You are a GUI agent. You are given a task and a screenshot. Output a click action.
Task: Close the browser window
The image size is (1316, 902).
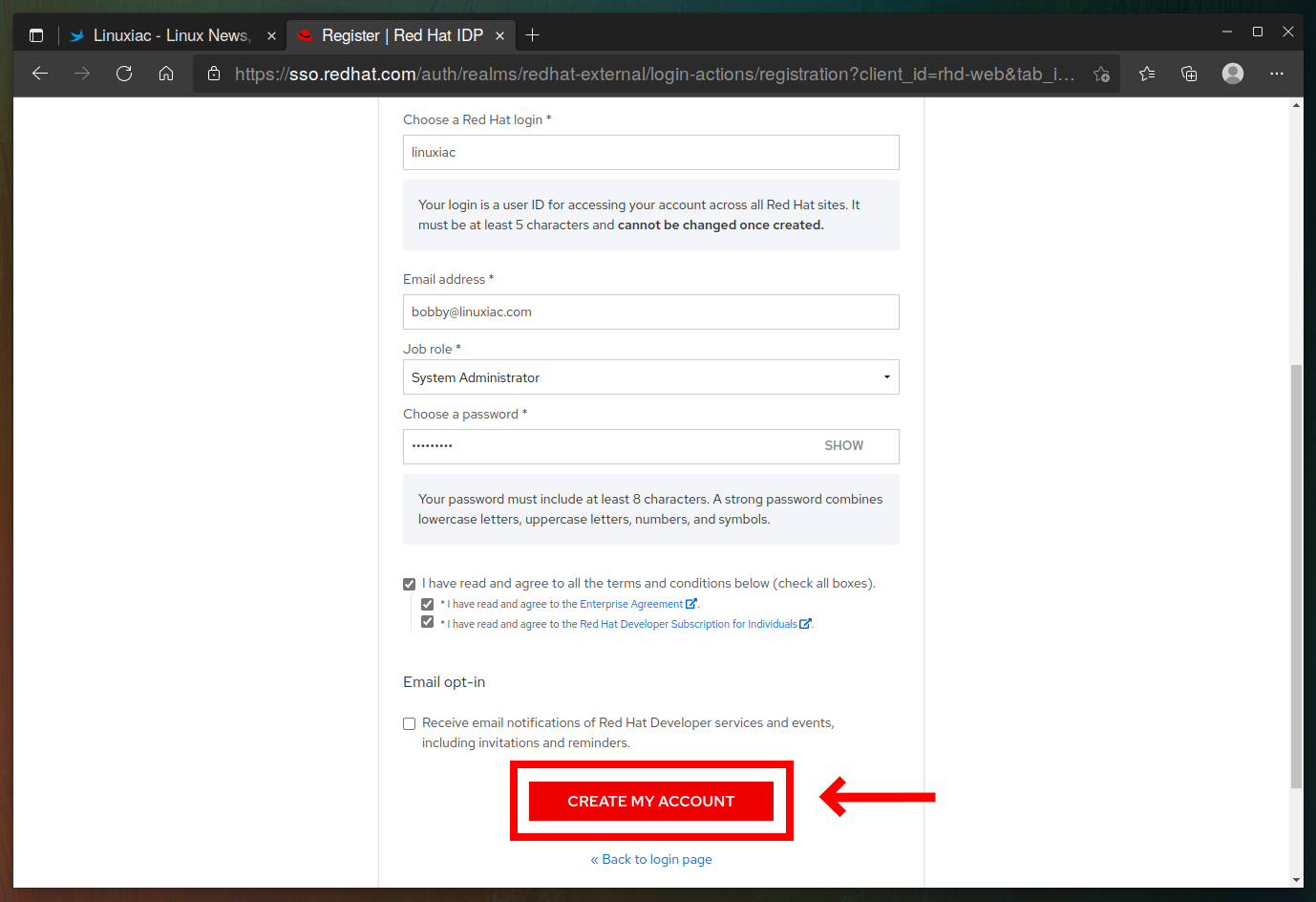pyautogui.click(x=1288, y=32)
